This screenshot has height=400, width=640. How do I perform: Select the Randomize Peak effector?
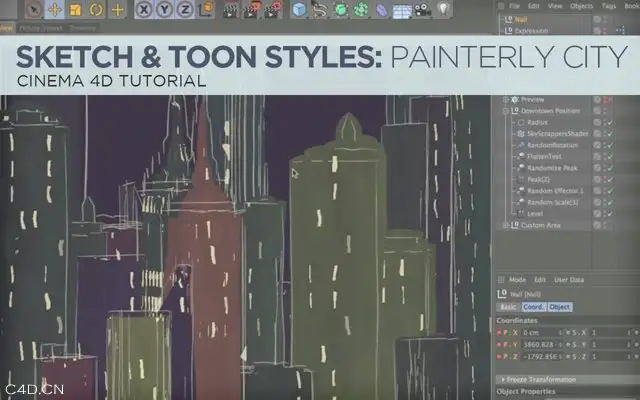552,168
